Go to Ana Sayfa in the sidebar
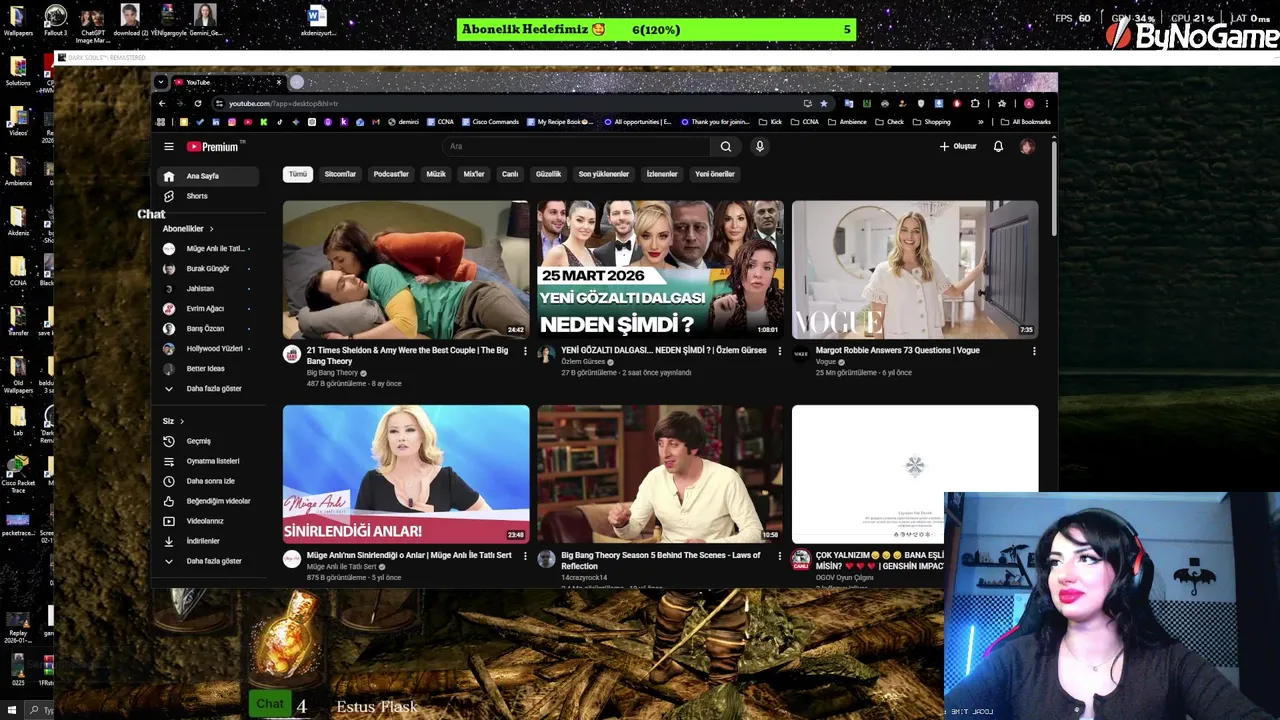1280x720 pixels. click(208, 176)
